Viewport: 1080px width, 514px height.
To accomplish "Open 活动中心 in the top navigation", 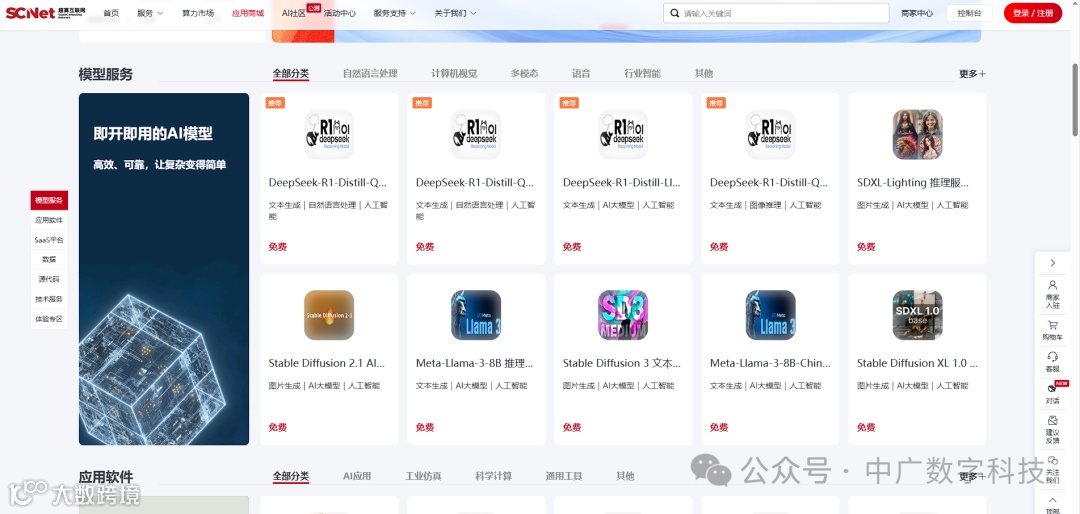I will (x=340, y=13).
